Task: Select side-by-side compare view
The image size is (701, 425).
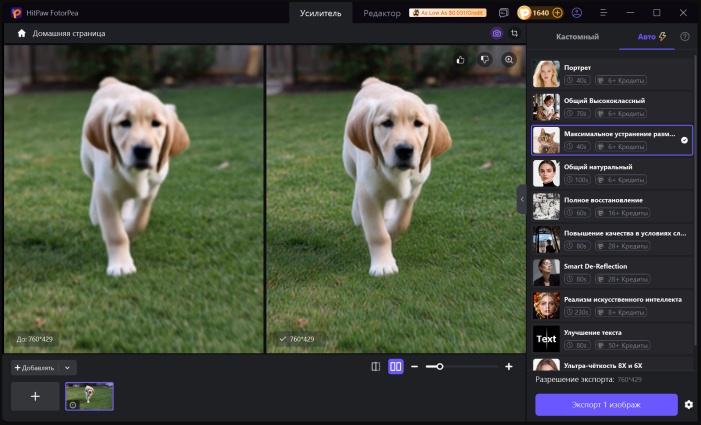Action: tap(396, 366)
